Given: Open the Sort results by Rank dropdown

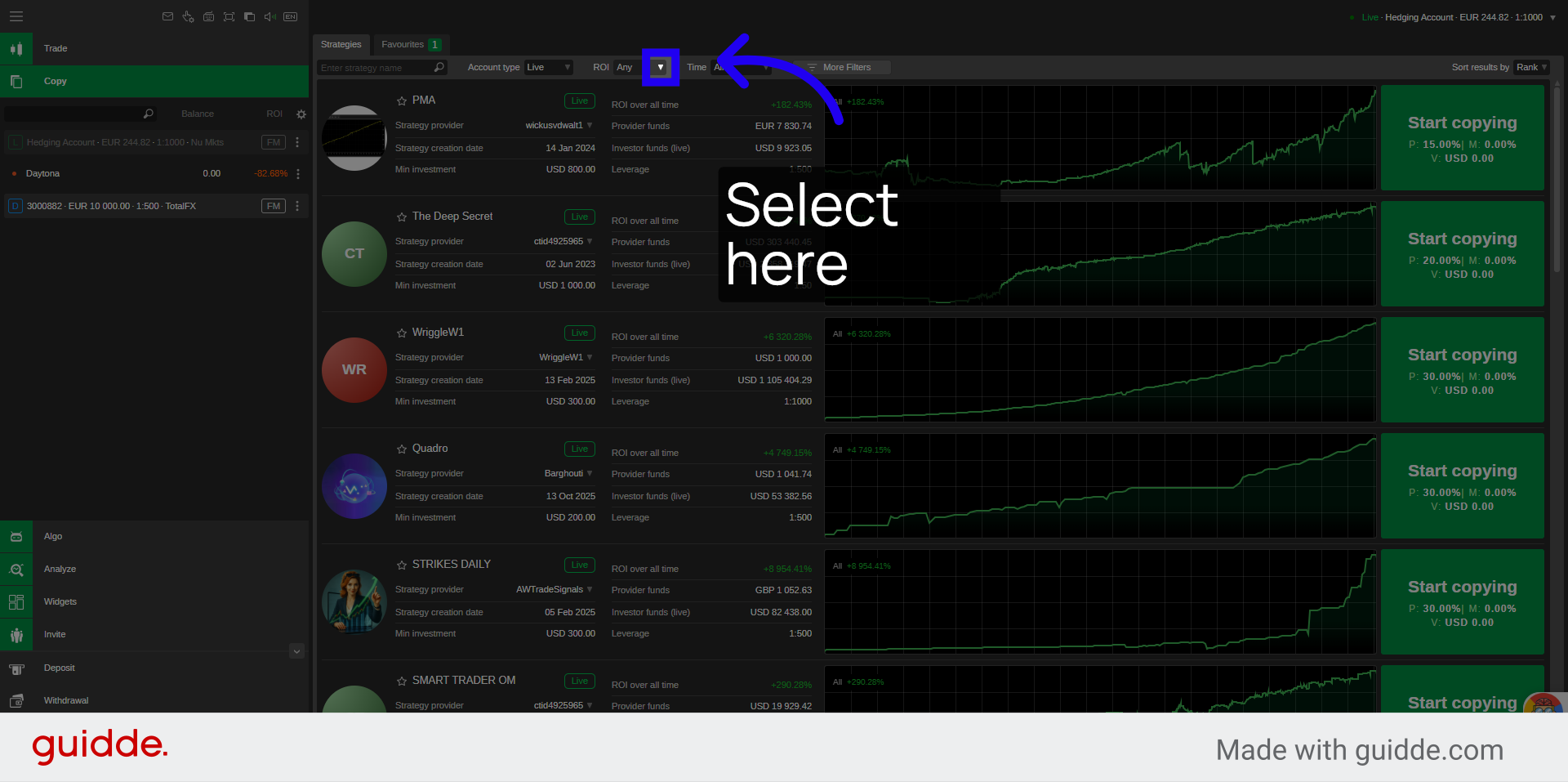Looking at the screenshot, I should tap(1531, 67).
